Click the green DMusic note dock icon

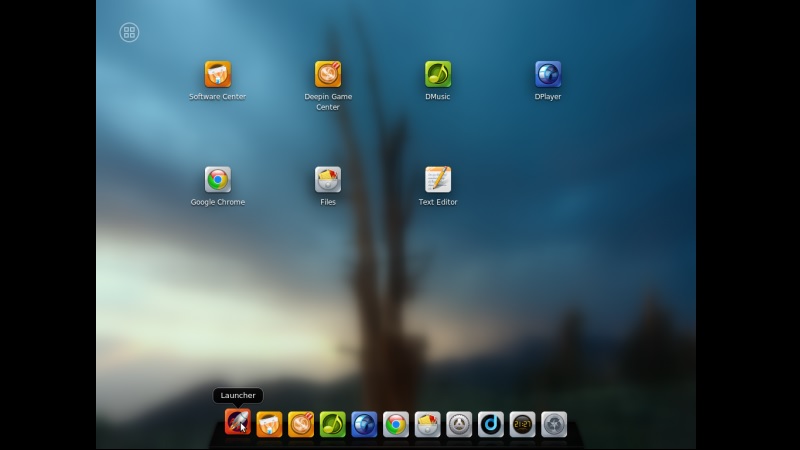(332, 424)
